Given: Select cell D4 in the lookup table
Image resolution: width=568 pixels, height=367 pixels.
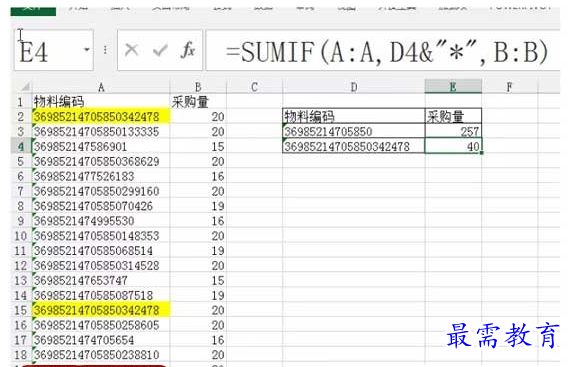Looking at the screenshot, I should (354, 146).
